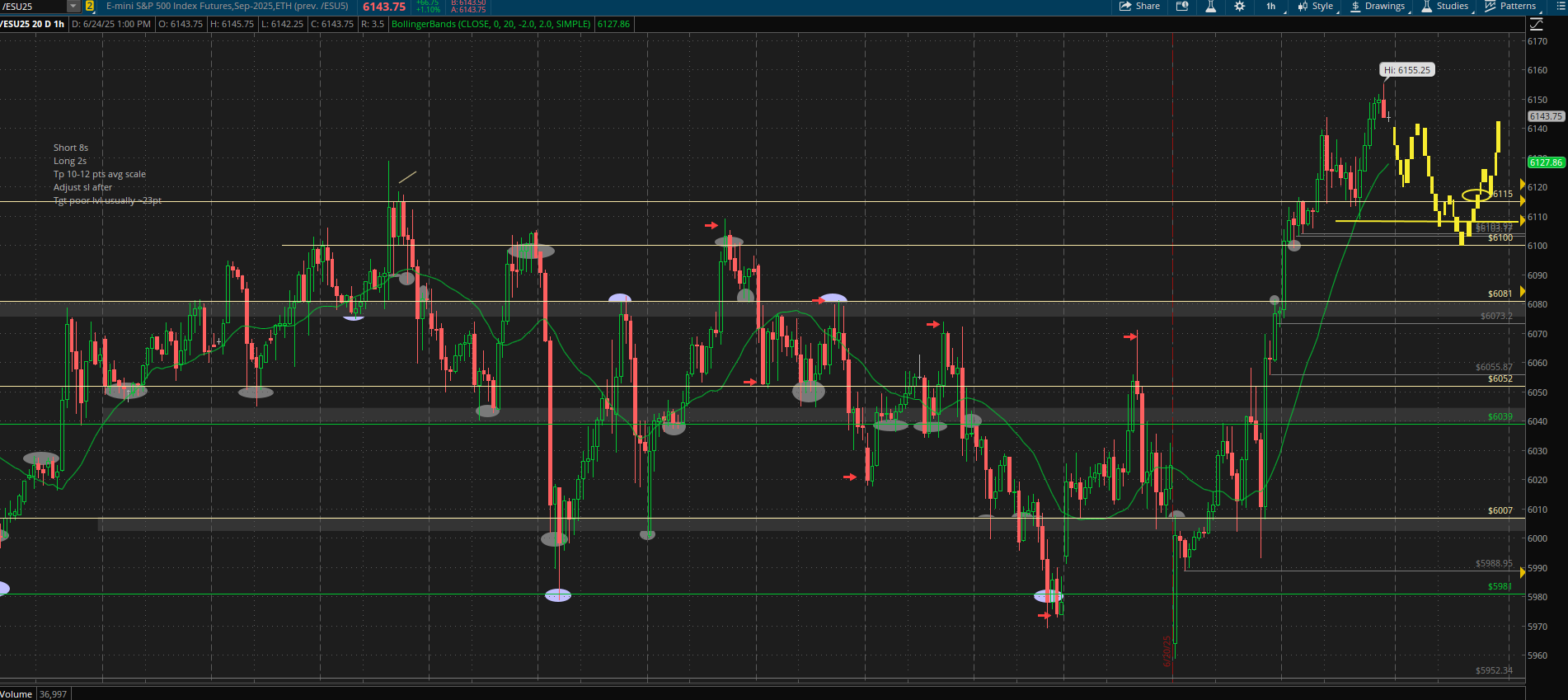Click the 5960 price axis tick
Image resolution: width=1568 pixels, height=700 pixels.
[x=1537, y=656]
